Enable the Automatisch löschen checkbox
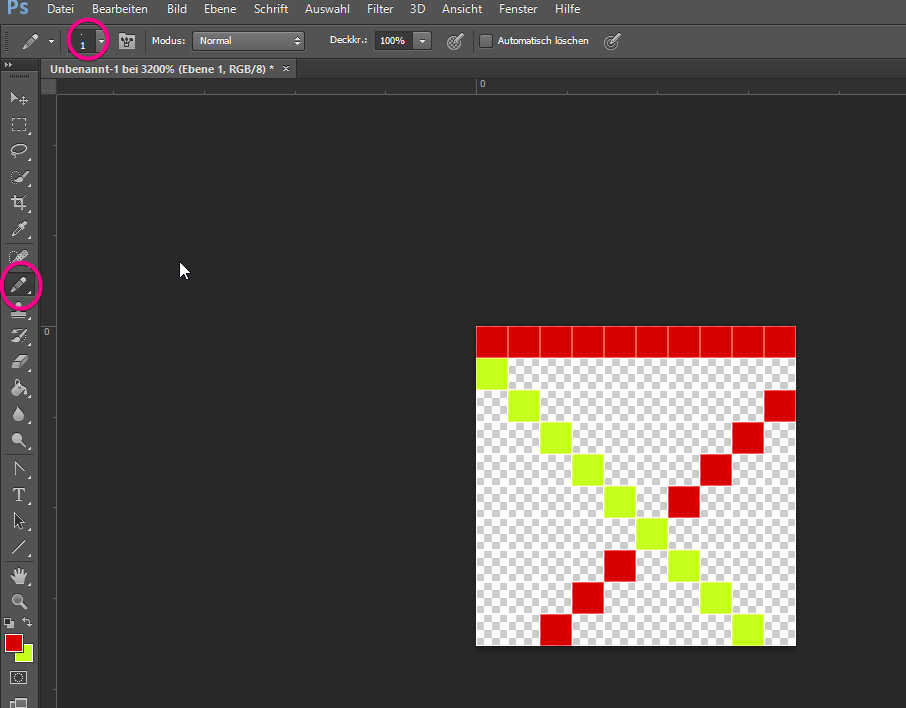Viewport: 906px width, 708px height. point(486,40)
